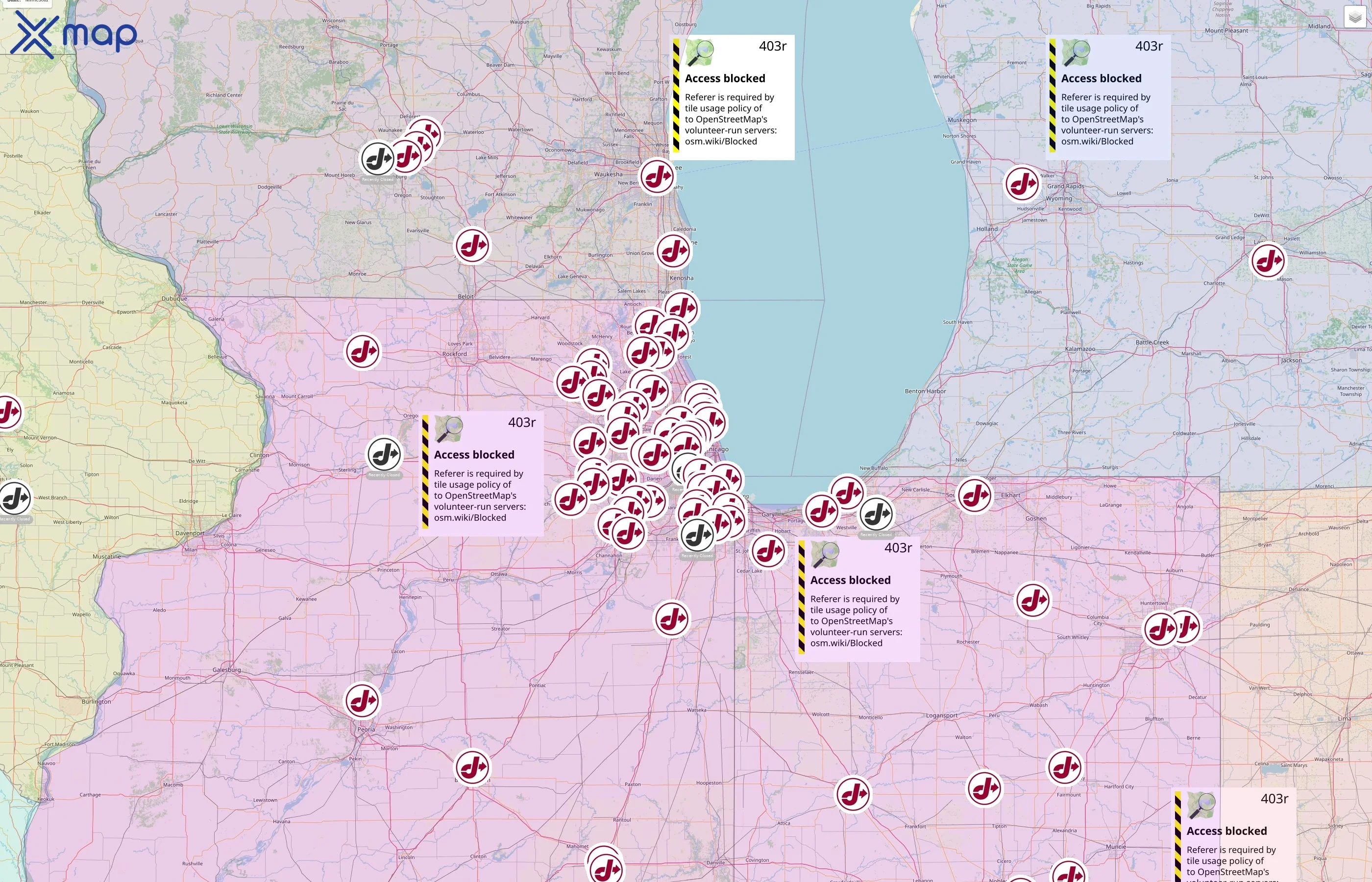The height and width of the screenshot is (882, 1372).
Task: Click the Recently Closed marker near Westville
Action: click(875, 514)
